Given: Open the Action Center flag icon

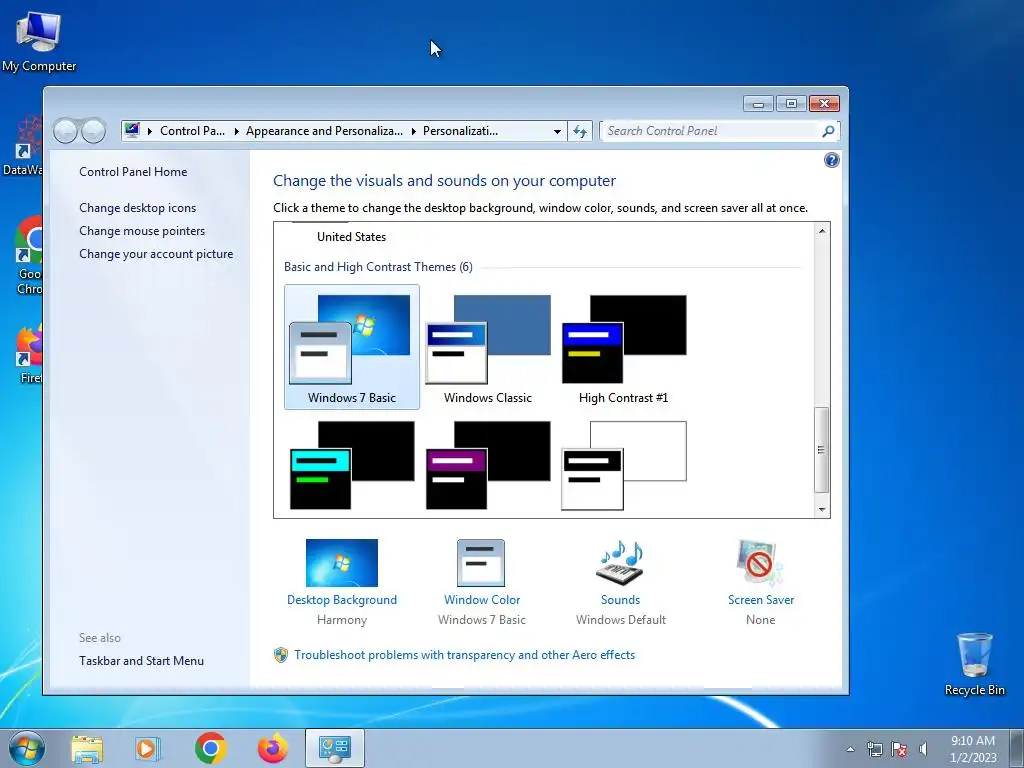Looking at the screenshot, I should click(x=899, y=749).
